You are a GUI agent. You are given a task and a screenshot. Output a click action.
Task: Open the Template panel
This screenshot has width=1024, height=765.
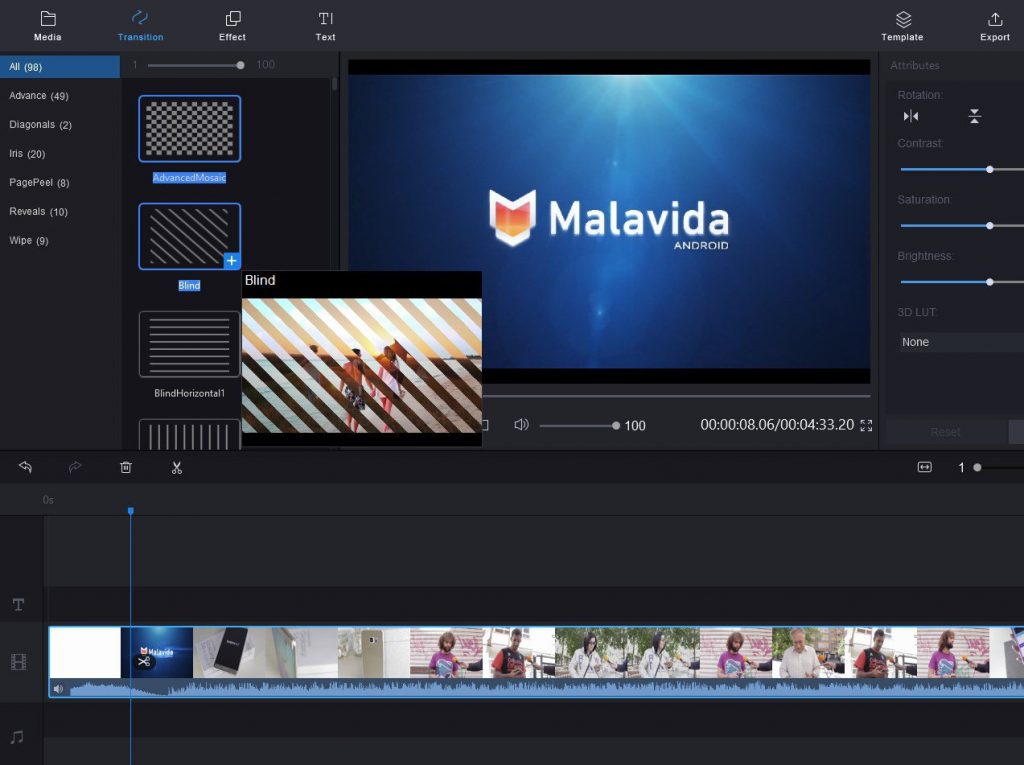901,24
